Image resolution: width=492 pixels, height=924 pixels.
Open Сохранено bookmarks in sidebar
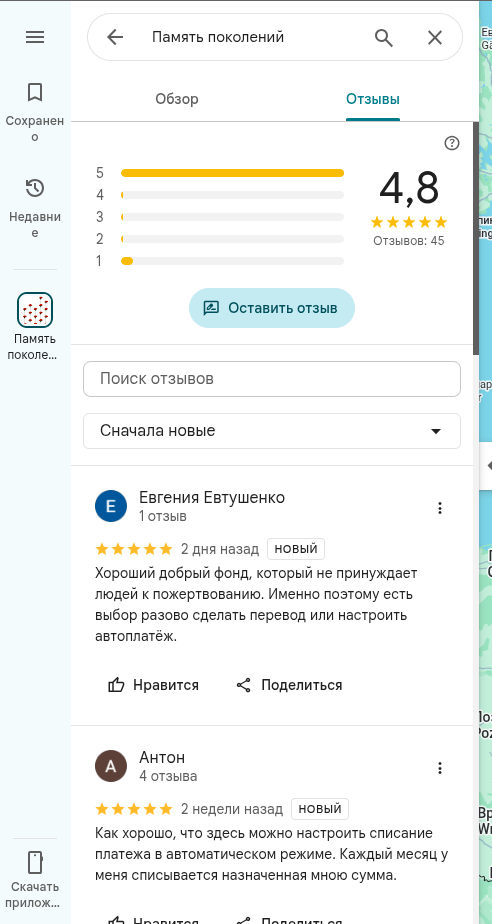(35, 112)
